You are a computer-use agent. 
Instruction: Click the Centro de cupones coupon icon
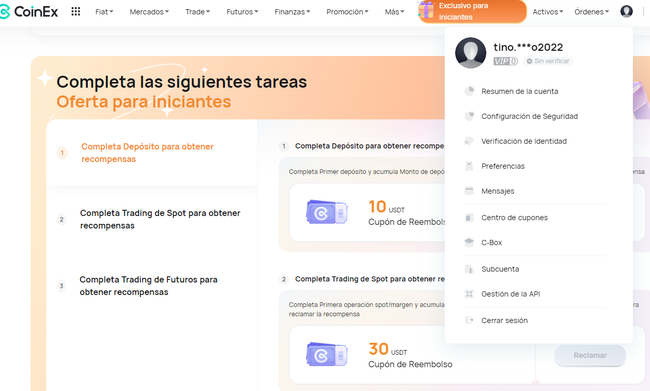(469, 218)
